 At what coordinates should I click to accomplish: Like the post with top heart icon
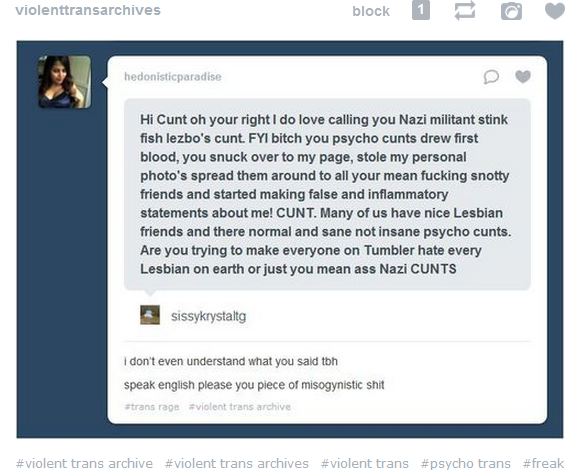(555, 10)
